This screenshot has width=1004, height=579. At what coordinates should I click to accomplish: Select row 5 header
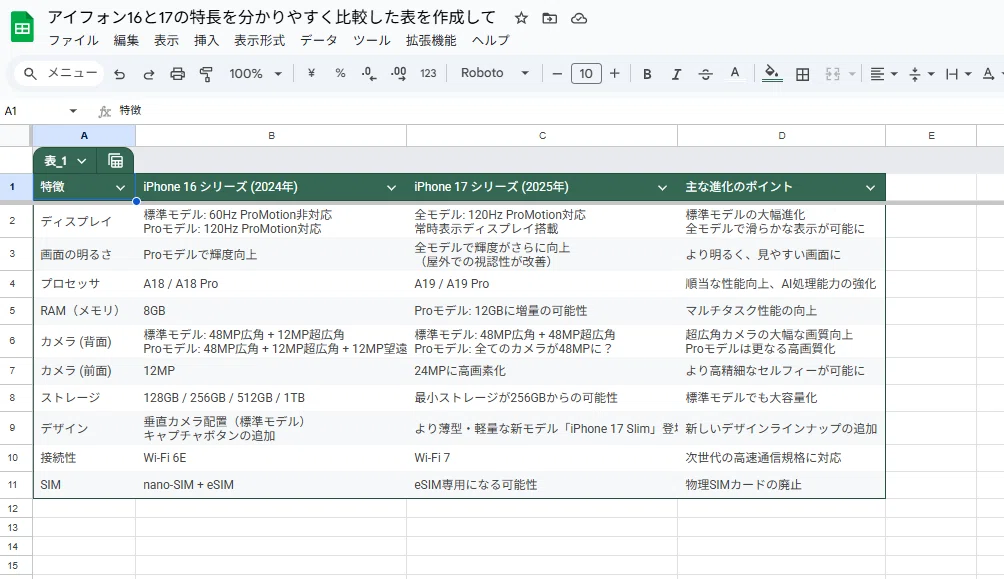point(12,311)
